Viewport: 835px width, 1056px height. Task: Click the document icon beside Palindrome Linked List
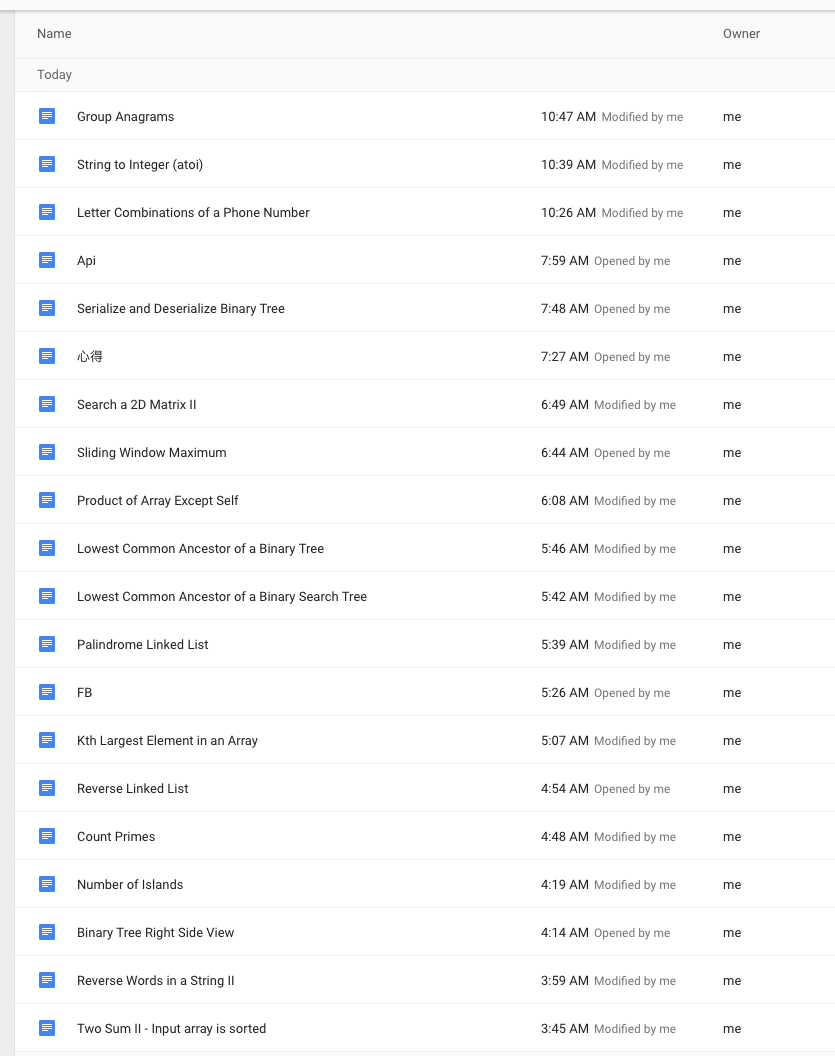[x=46, y=644]
